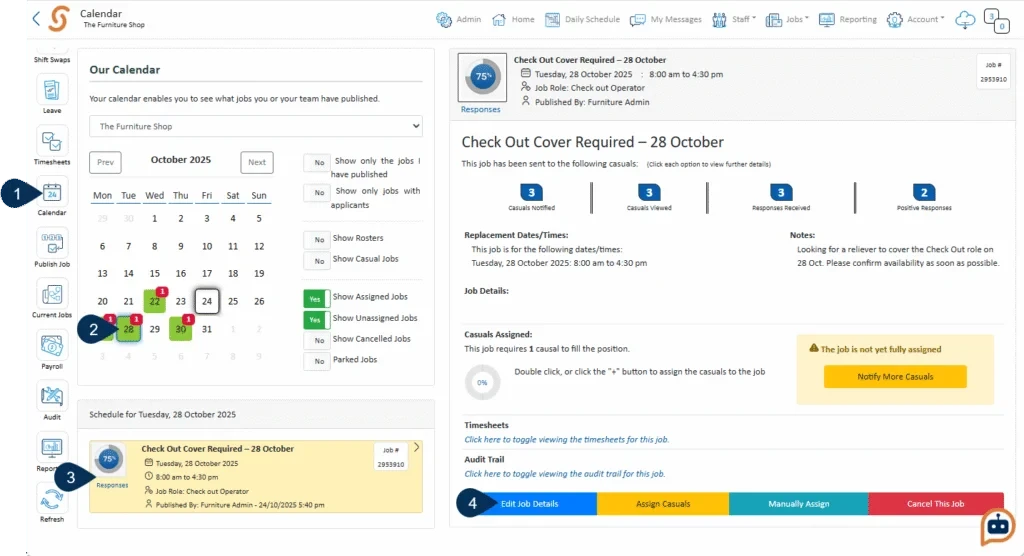
Task: Expand the Account menu in the top bar
Action: tap(916, 20)
